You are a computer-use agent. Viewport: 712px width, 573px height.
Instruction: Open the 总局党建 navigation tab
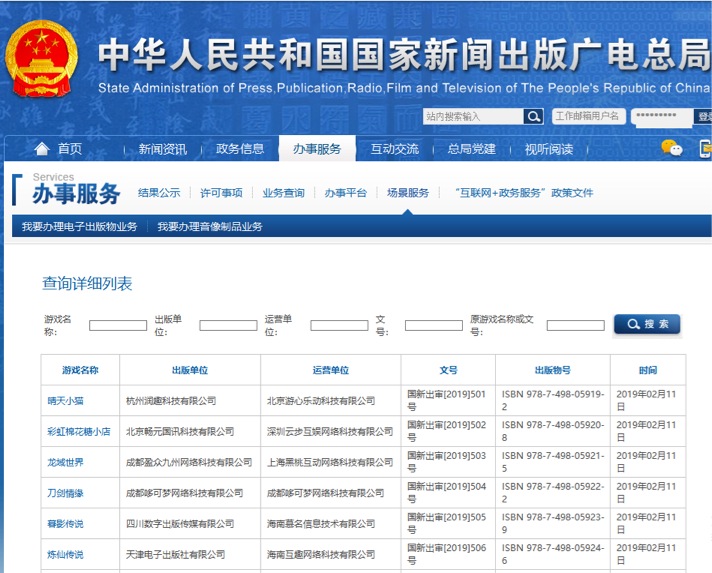click(472, 149)
